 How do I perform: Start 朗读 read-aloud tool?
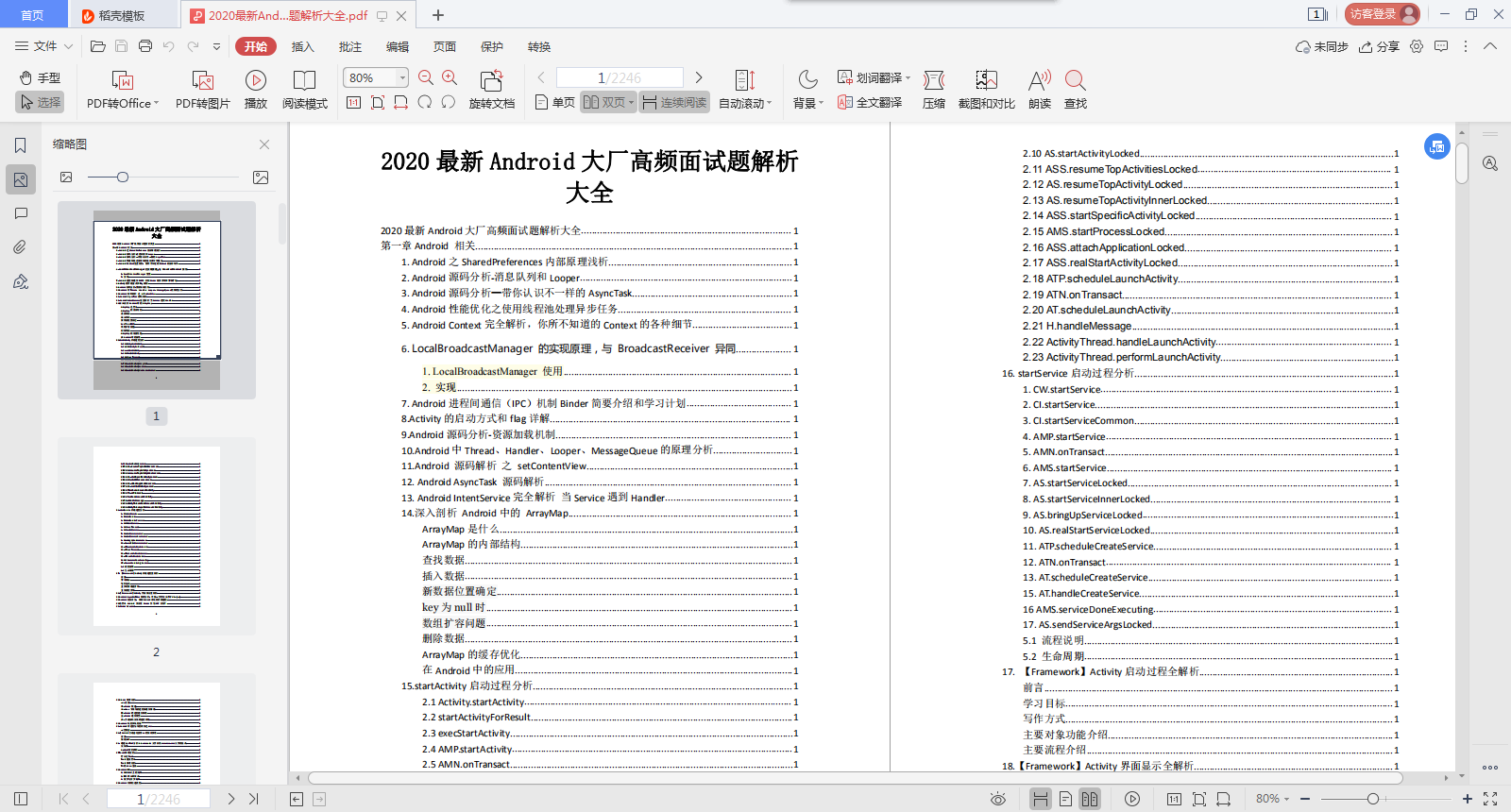(1040, 90)
